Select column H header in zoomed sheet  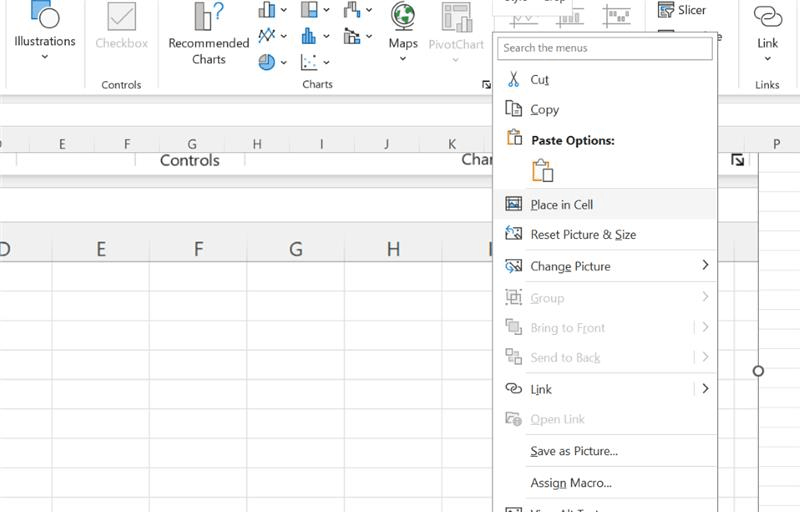tap(393, 249)
